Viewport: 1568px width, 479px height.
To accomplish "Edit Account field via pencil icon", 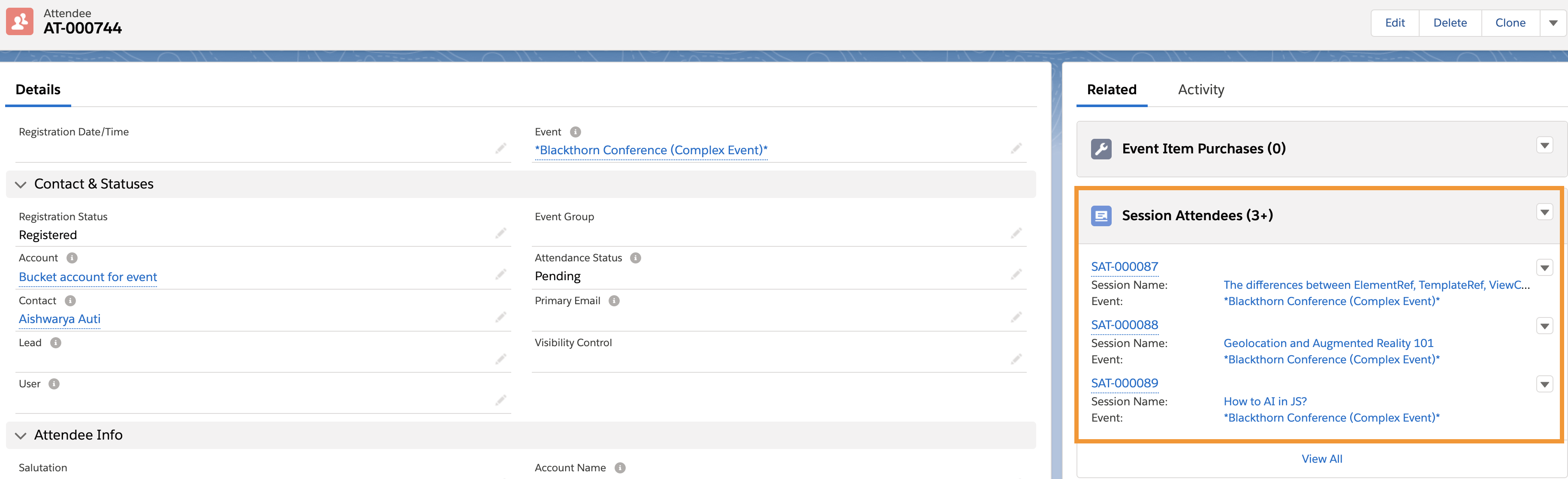I will point(501,275).
